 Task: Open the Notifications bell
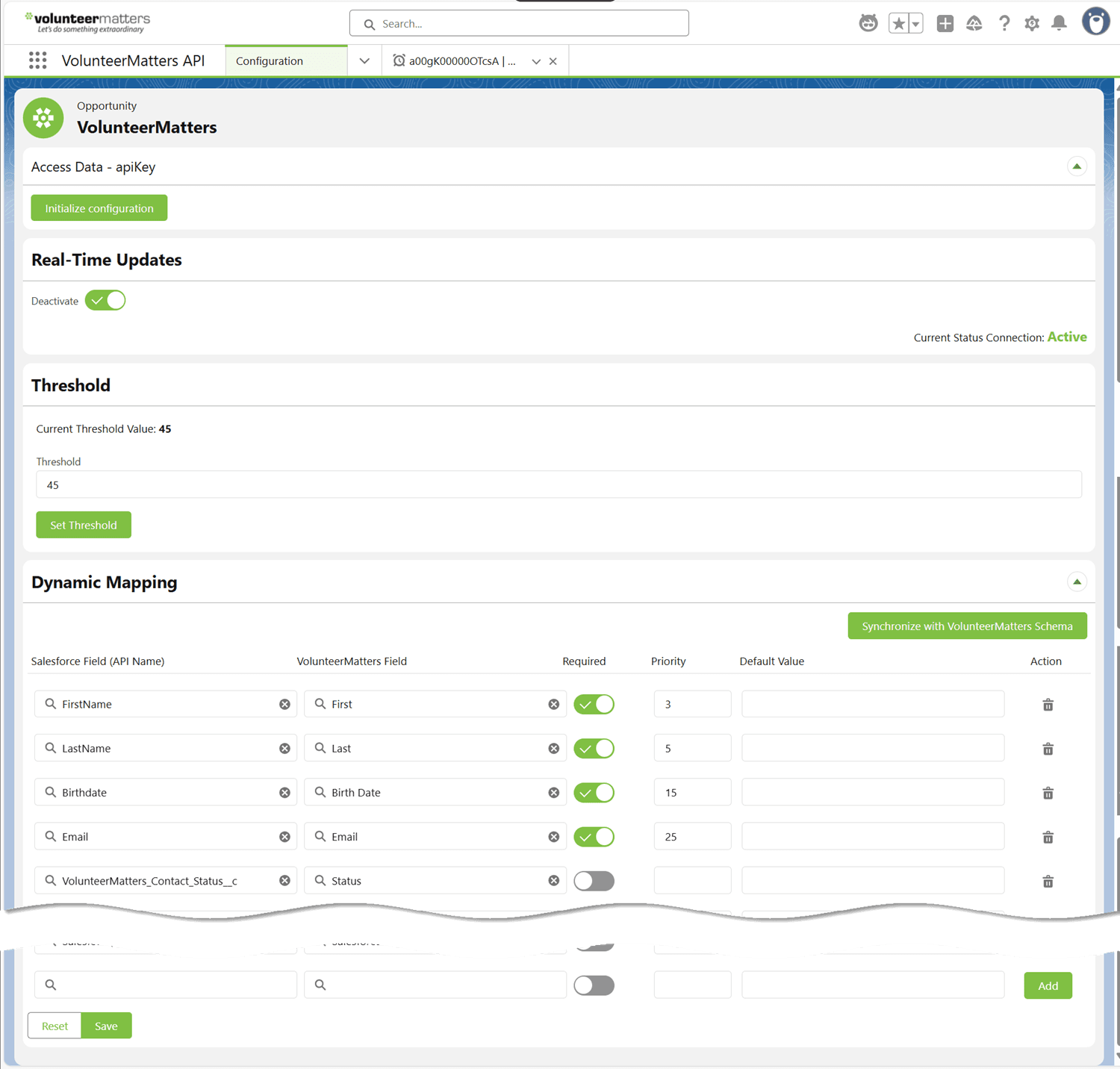[1059, 23]
